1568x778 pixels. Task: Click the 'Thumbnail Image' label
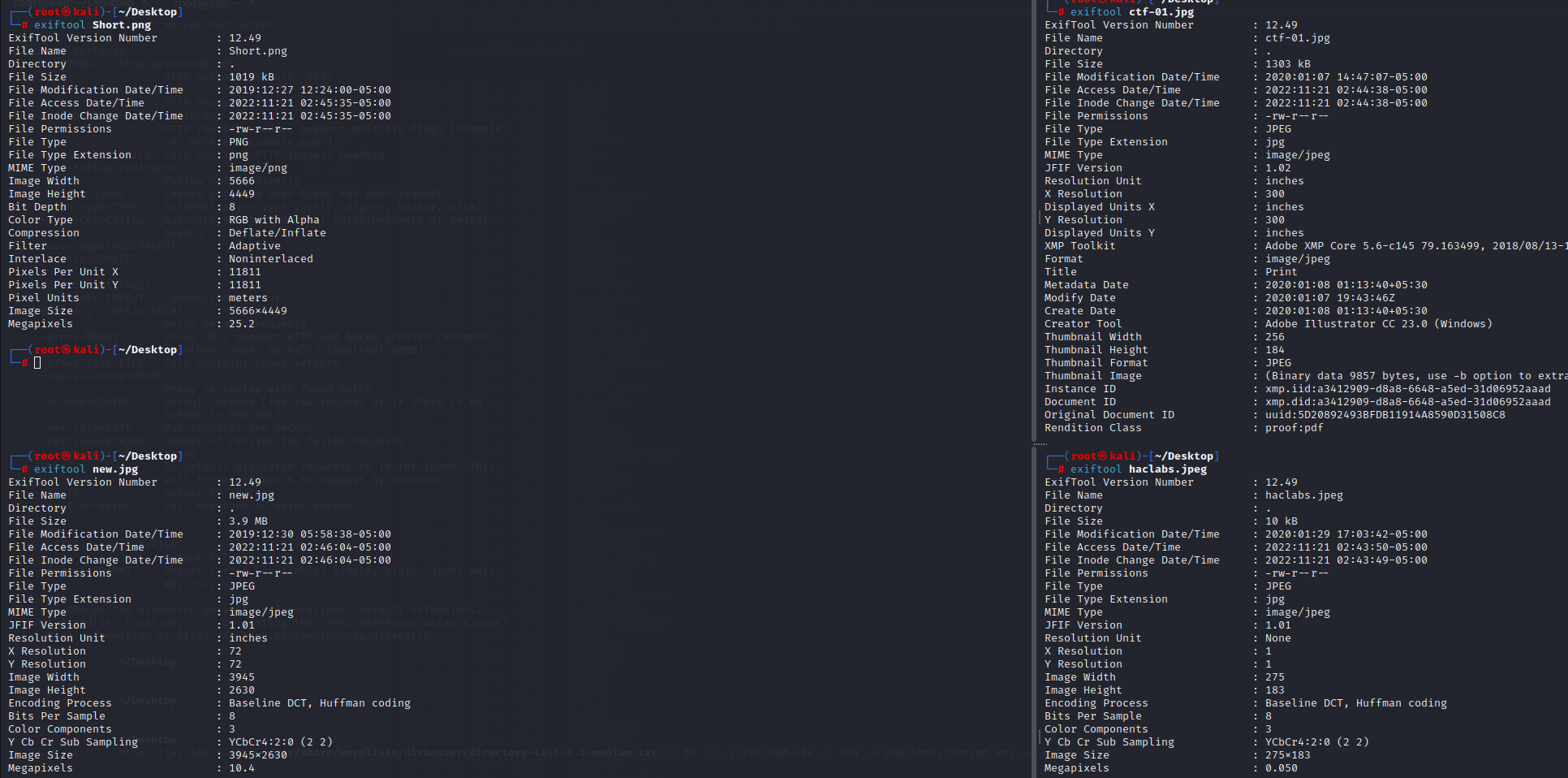point(1093,376)
